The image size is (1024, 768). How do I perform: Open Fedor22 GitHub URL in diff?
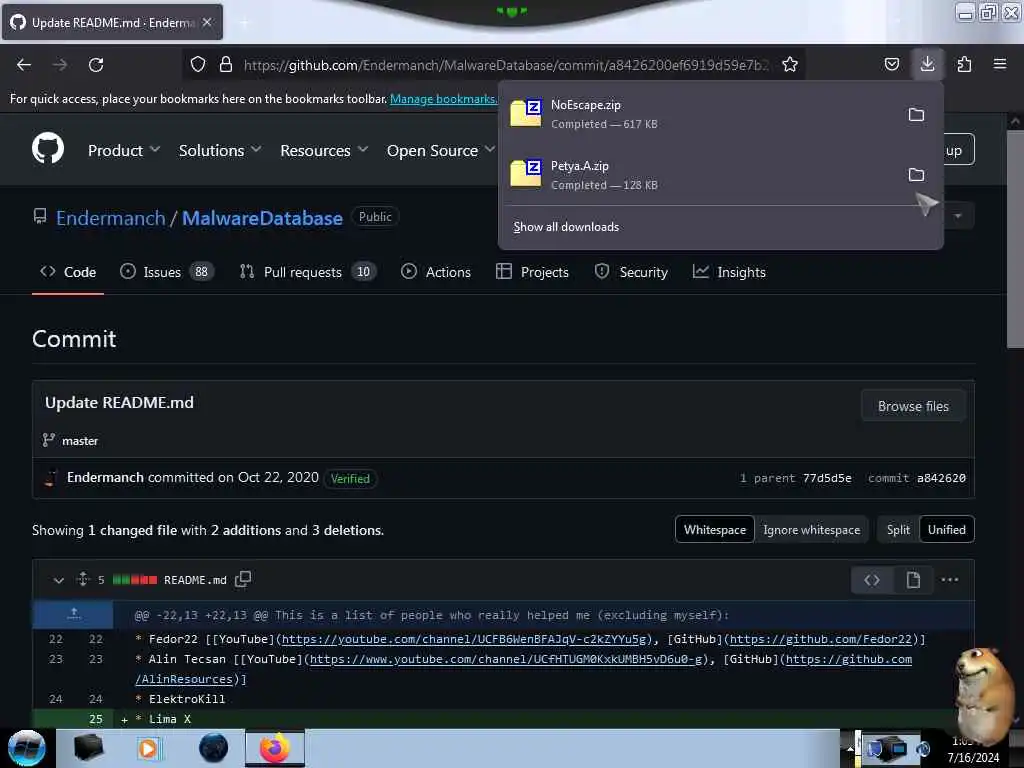(x=820, y=639)
